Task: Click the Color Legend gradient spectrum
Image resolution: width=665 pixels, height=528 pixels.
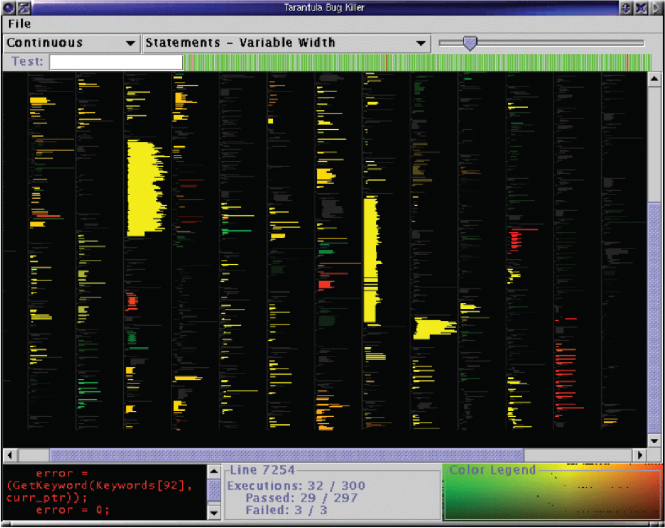Action: click(550, 496)
